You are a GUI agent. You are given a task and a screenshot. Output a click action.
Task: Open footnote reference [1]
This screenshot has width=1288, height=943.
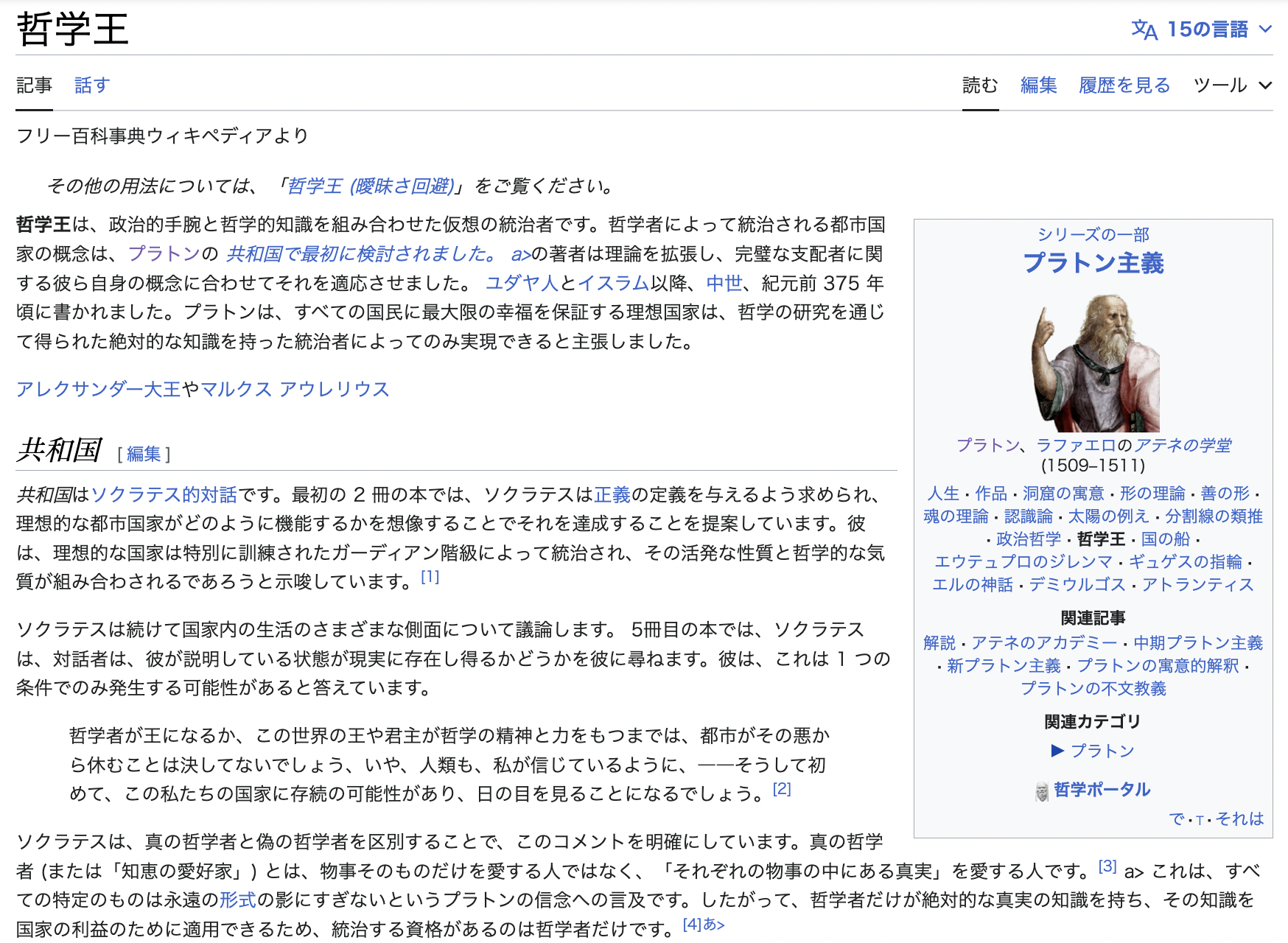click(430, 577)
